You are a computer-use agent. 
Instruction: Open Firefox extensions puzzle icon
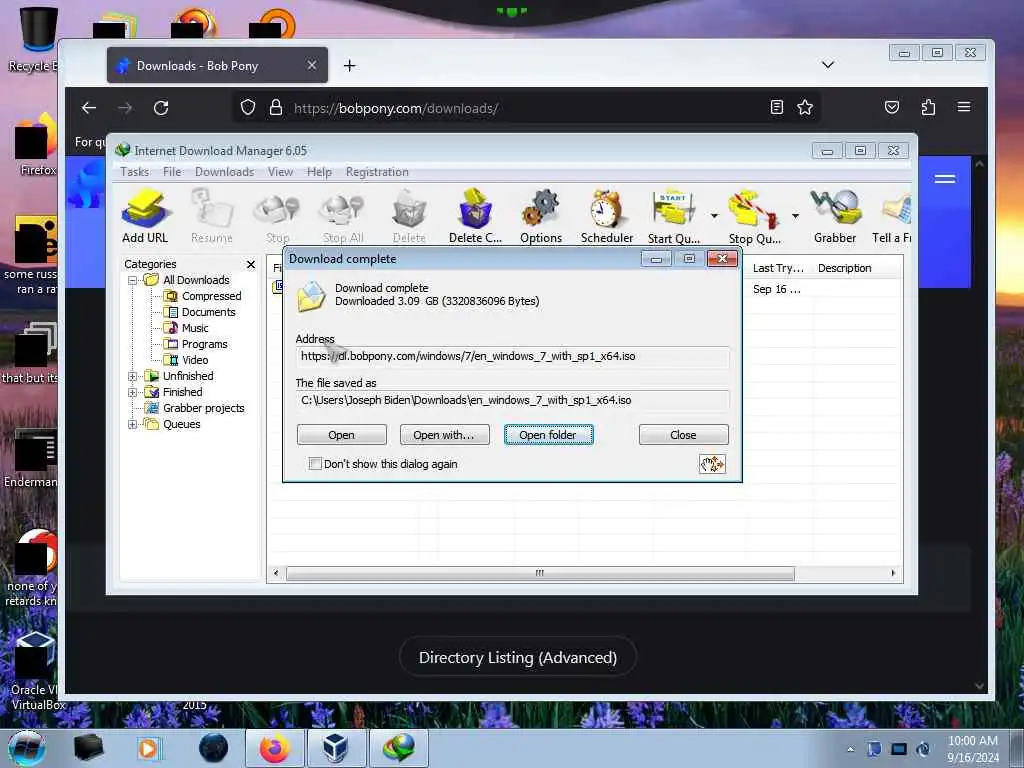pyautogui.click(x=928, y=108)
